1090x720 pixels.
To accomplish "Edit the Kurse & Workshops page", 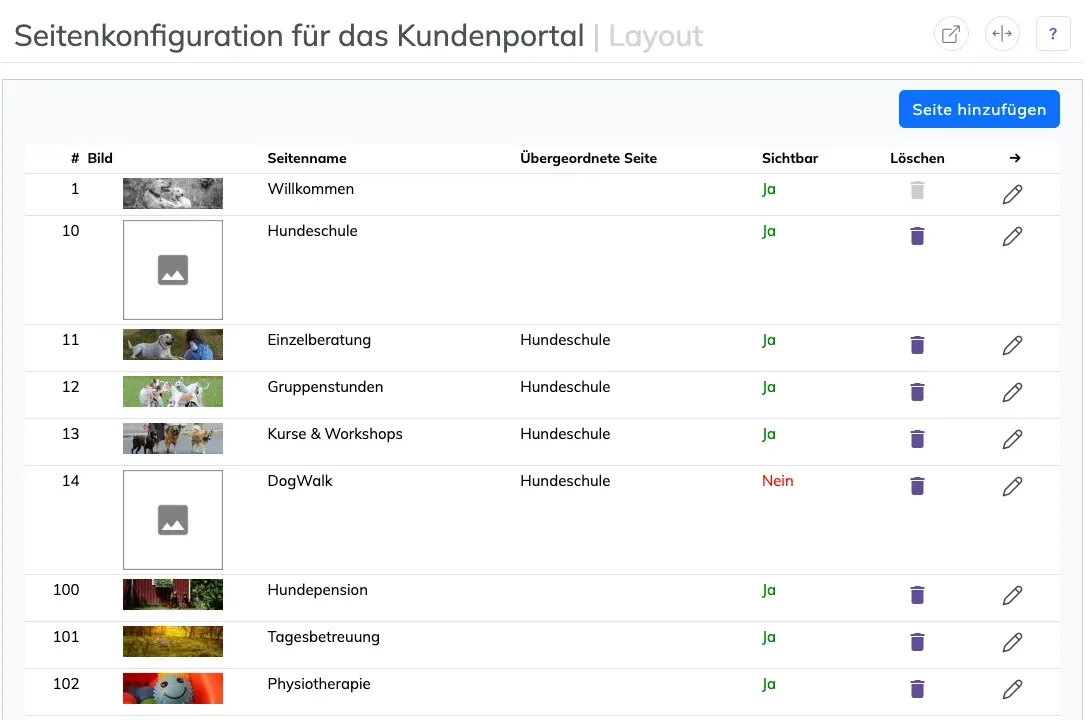I will pos(1012,439).
